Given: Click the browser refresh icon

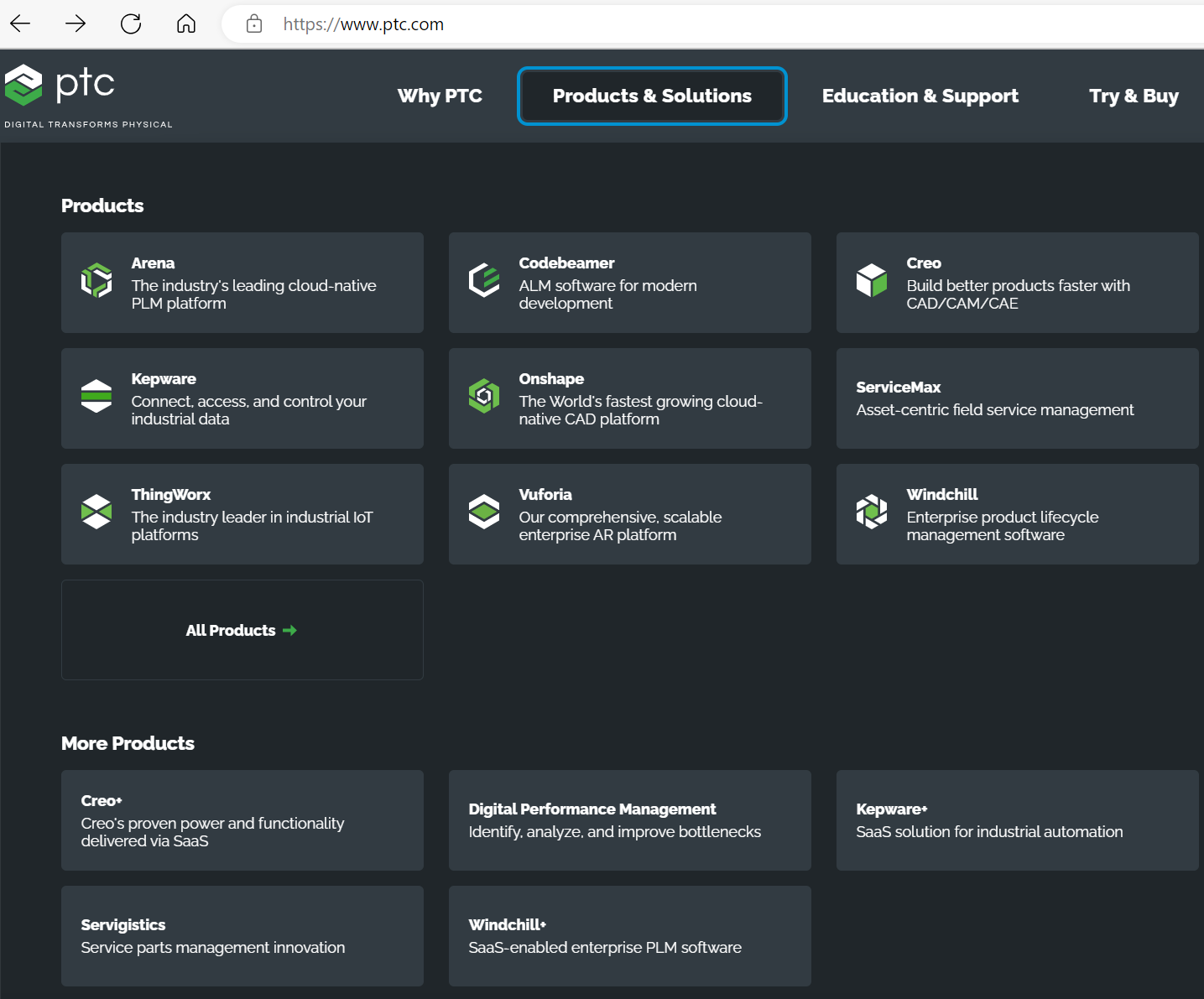Looking at the screenshot, I should tap(131, 23).
